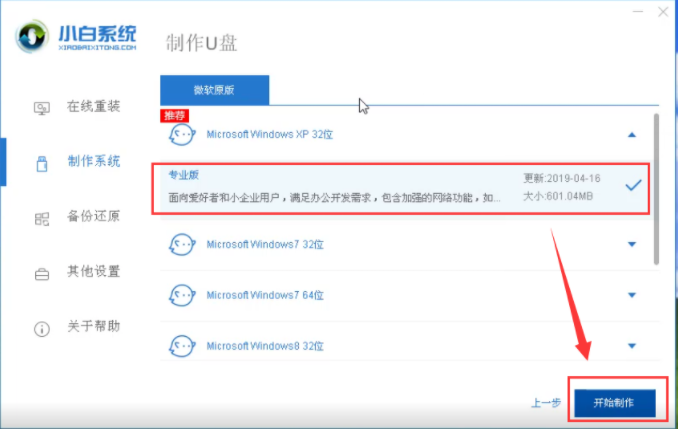Click the Microsoft Windows7 64位 title
Image resolution: width=678 pixels, height=429 pixels.
(x=265, y=295)
